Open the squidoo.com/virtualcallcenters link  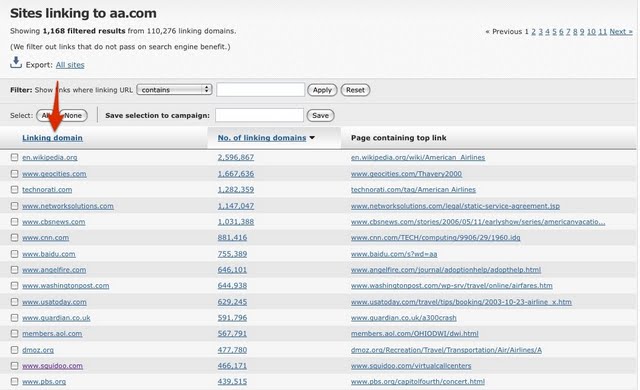[x=411, y=366]
